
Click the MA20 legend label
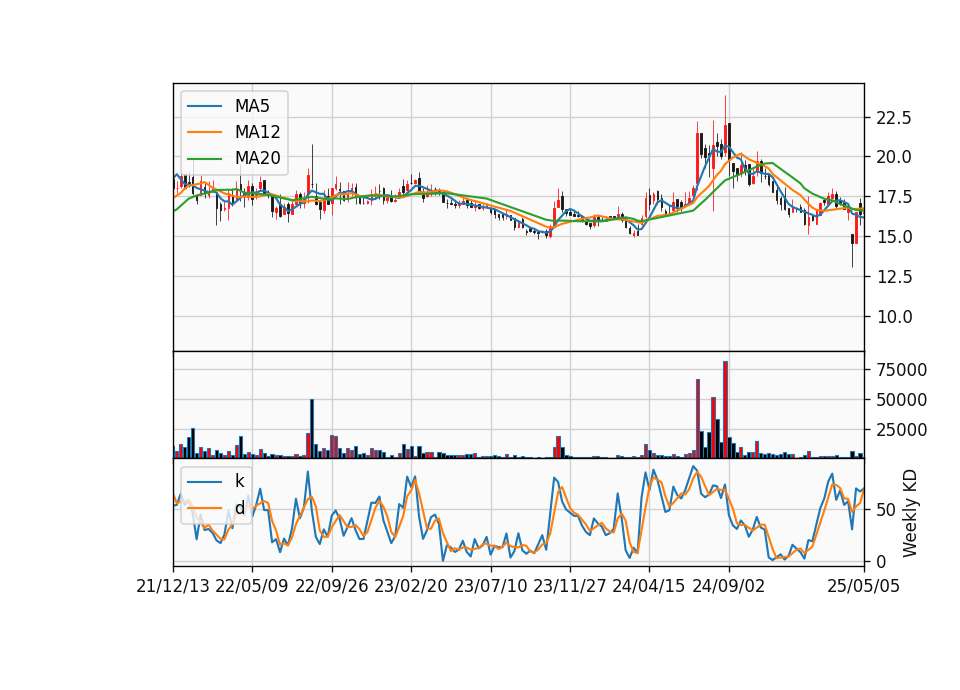pos(257,158)
